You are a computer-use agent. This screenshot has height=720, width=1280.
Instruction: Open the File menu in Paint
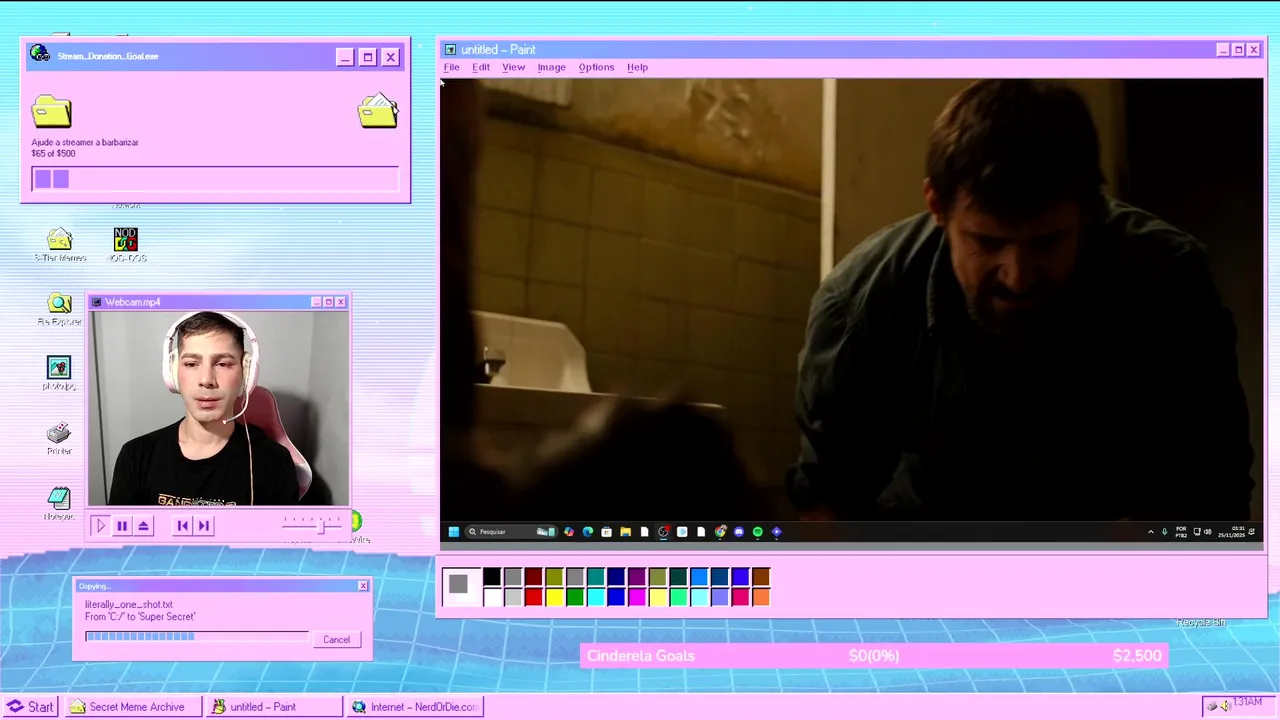(x=451, y=67)
